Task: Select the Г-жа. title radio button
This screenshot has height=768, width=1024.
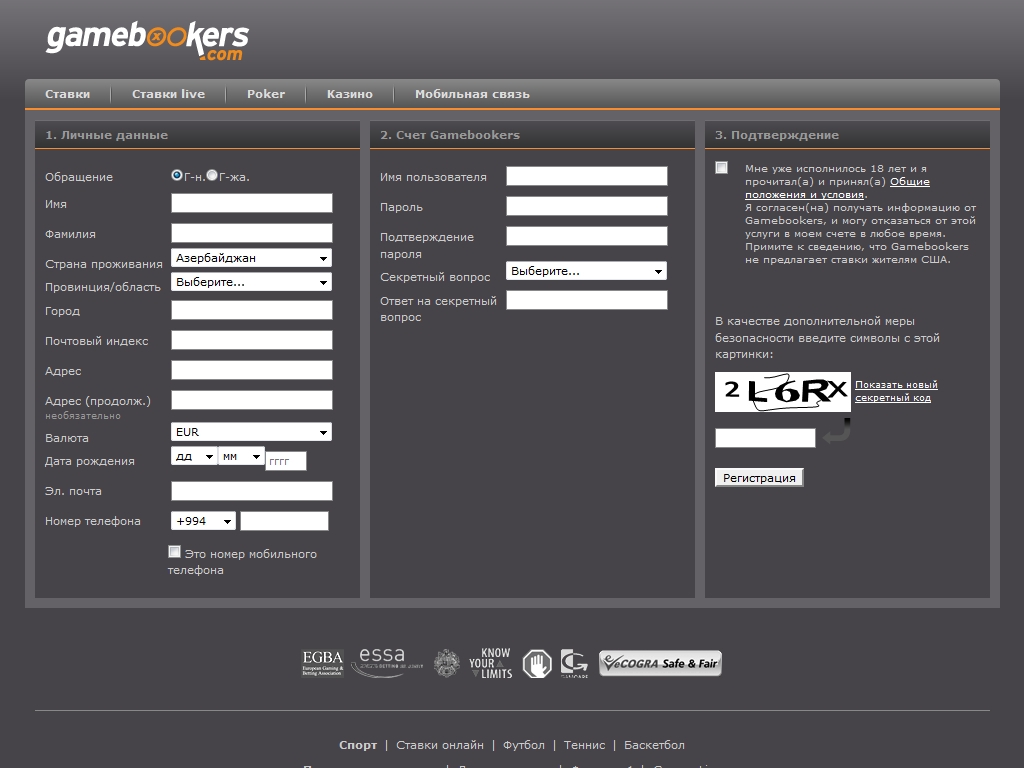Action: [x=212, y=175]
